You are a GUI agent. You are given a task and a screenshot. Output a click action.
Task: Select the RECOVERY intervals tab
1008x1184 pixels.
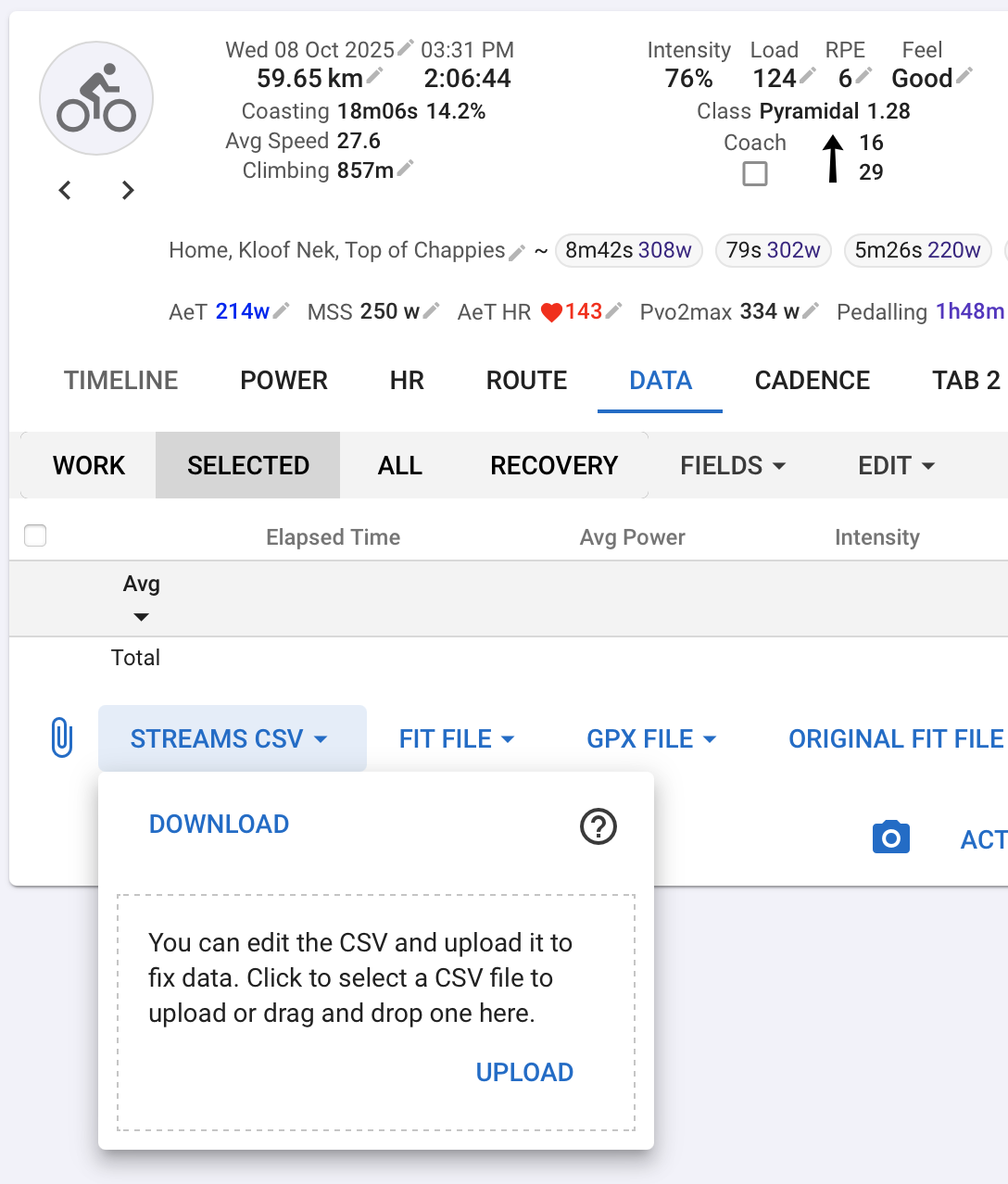click(554, 465)
